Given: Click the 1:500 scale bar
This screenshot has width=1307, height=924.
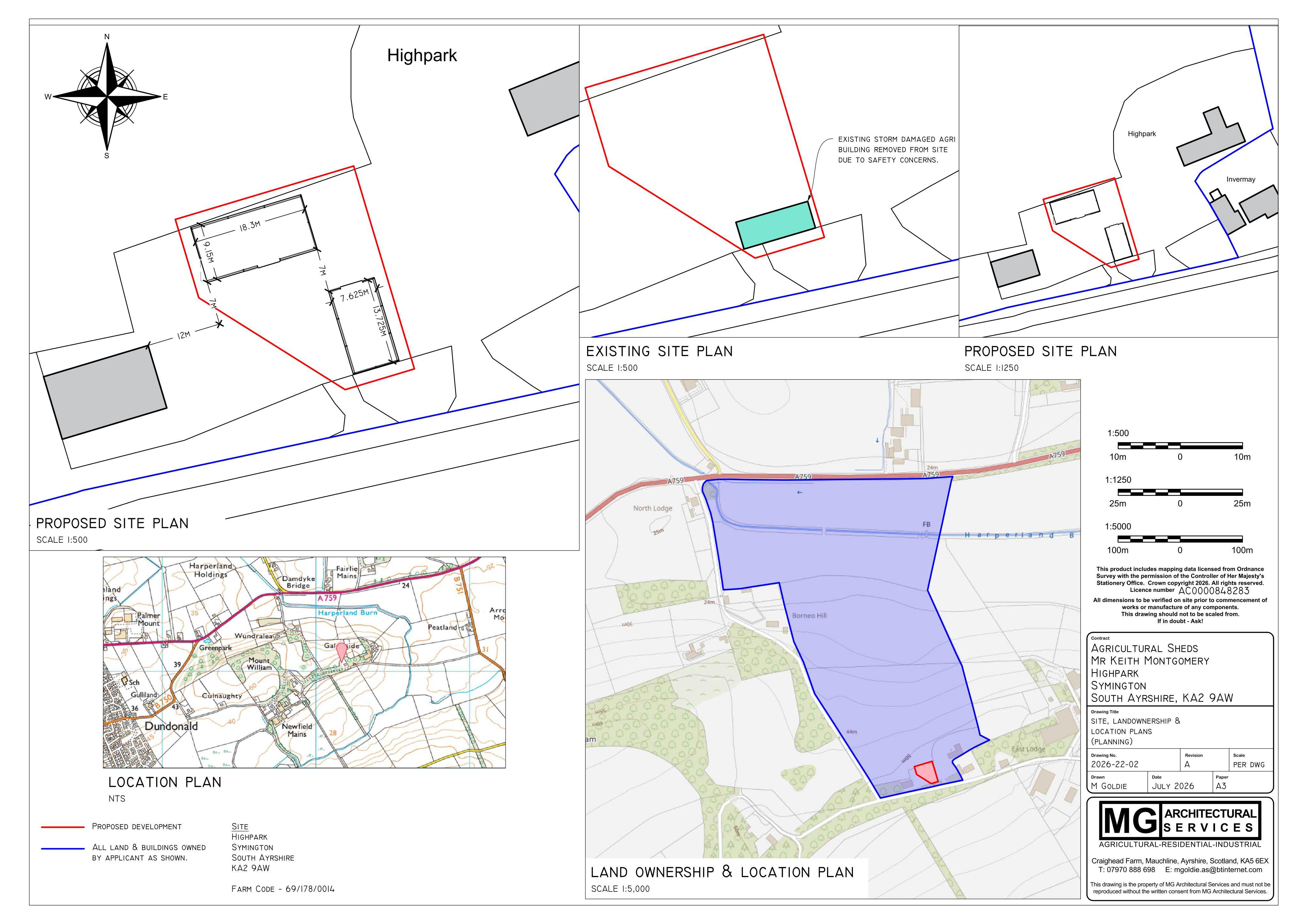Looking at the screenshot, I should click(x=1180, y=446).
